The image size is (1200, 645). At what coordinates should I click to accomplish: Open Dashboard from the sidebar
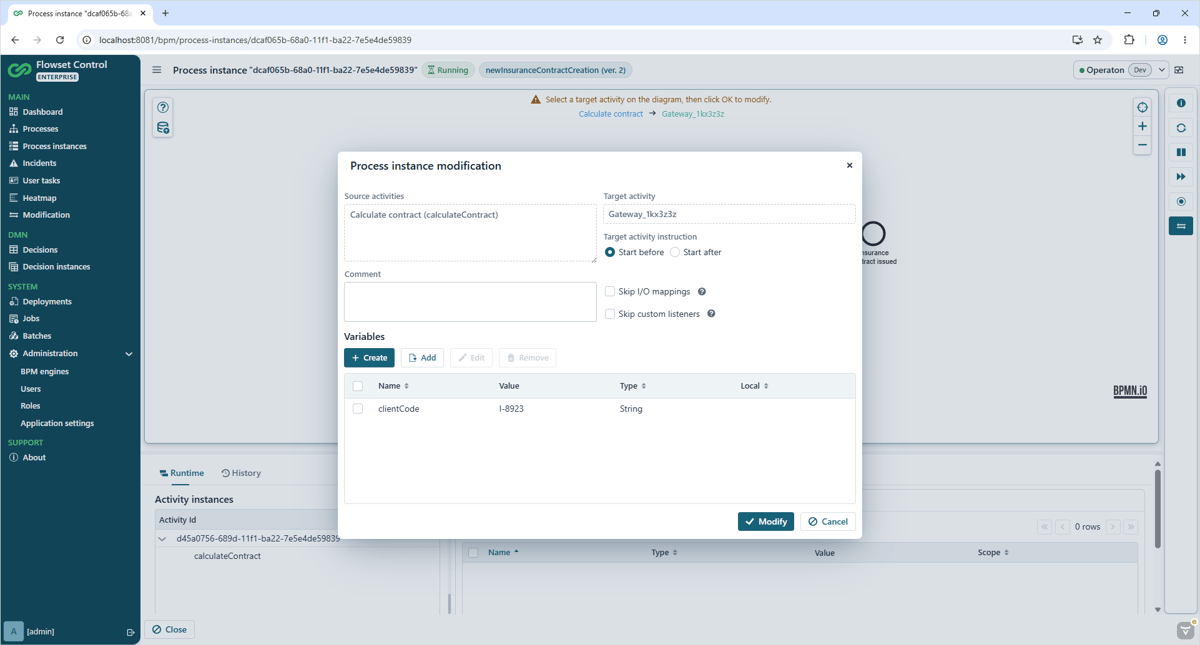click(x=42, y=112)
